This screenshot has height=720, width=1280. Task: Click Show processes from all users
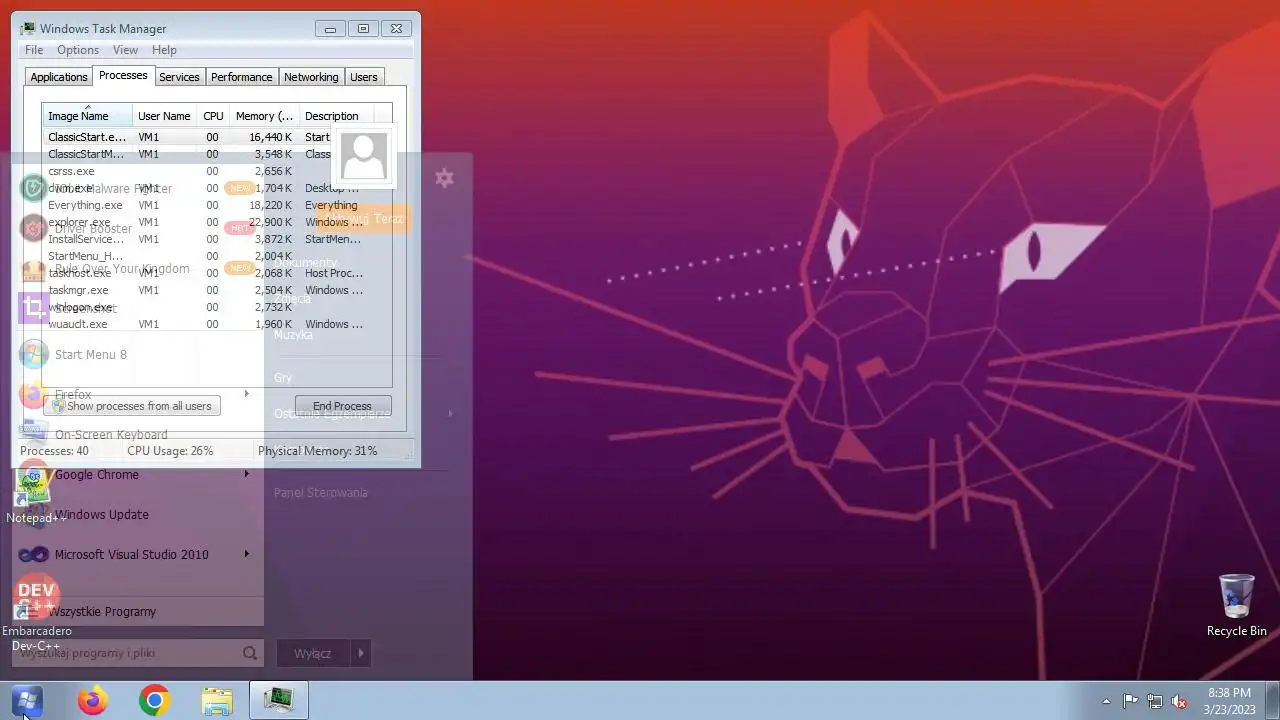point(131,406)
